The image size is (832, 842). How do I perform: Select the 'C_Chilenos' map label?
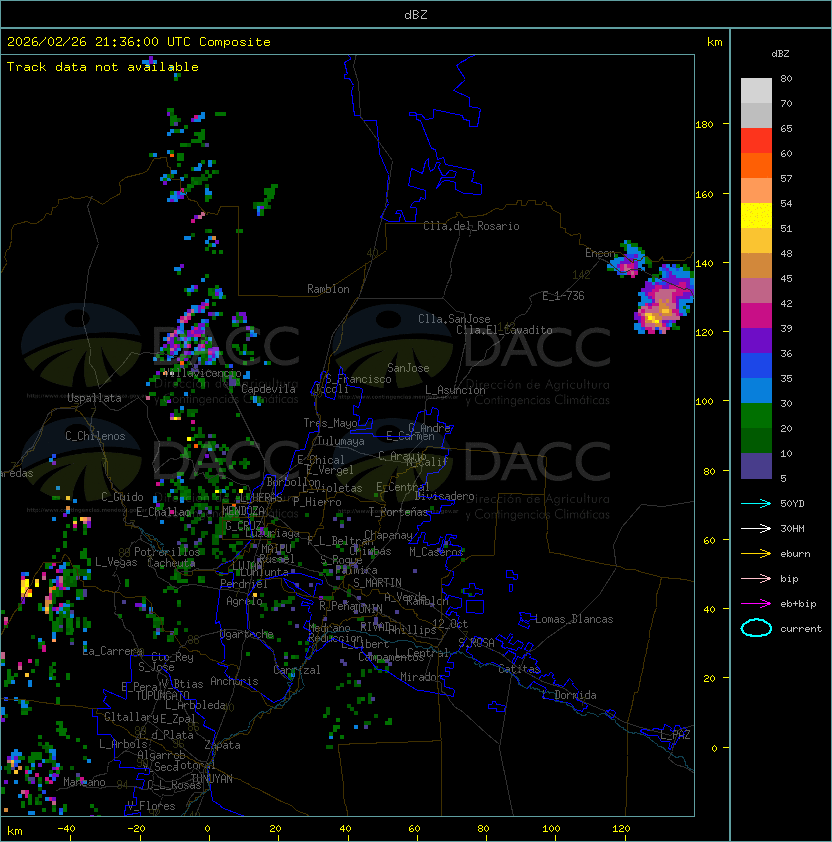pos(95,436)
